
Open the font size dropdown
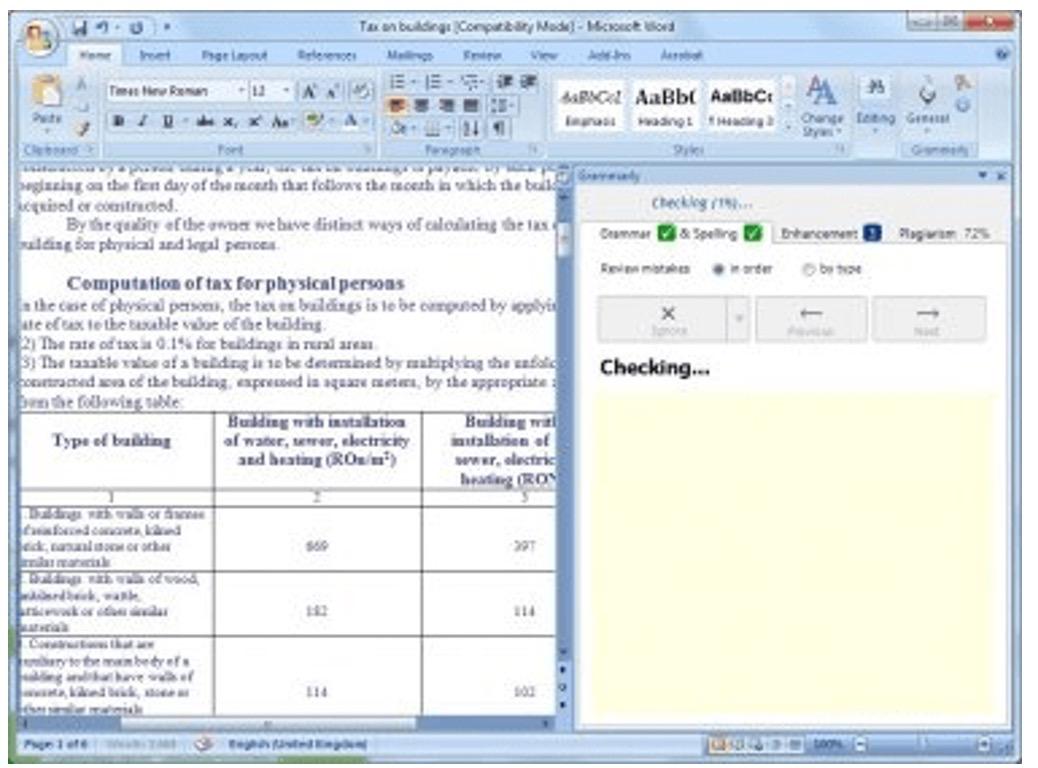pos(286,91)
